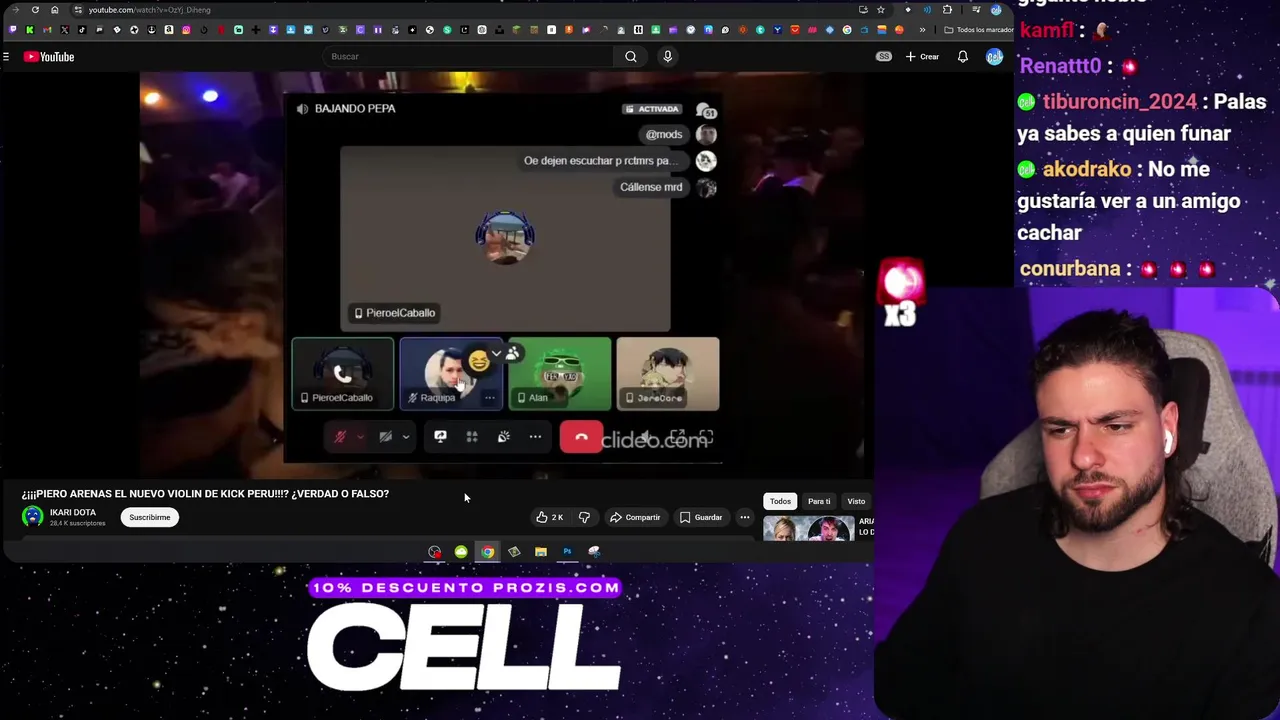Open IKARI DOTA channel name link

[x=73, y=512]
